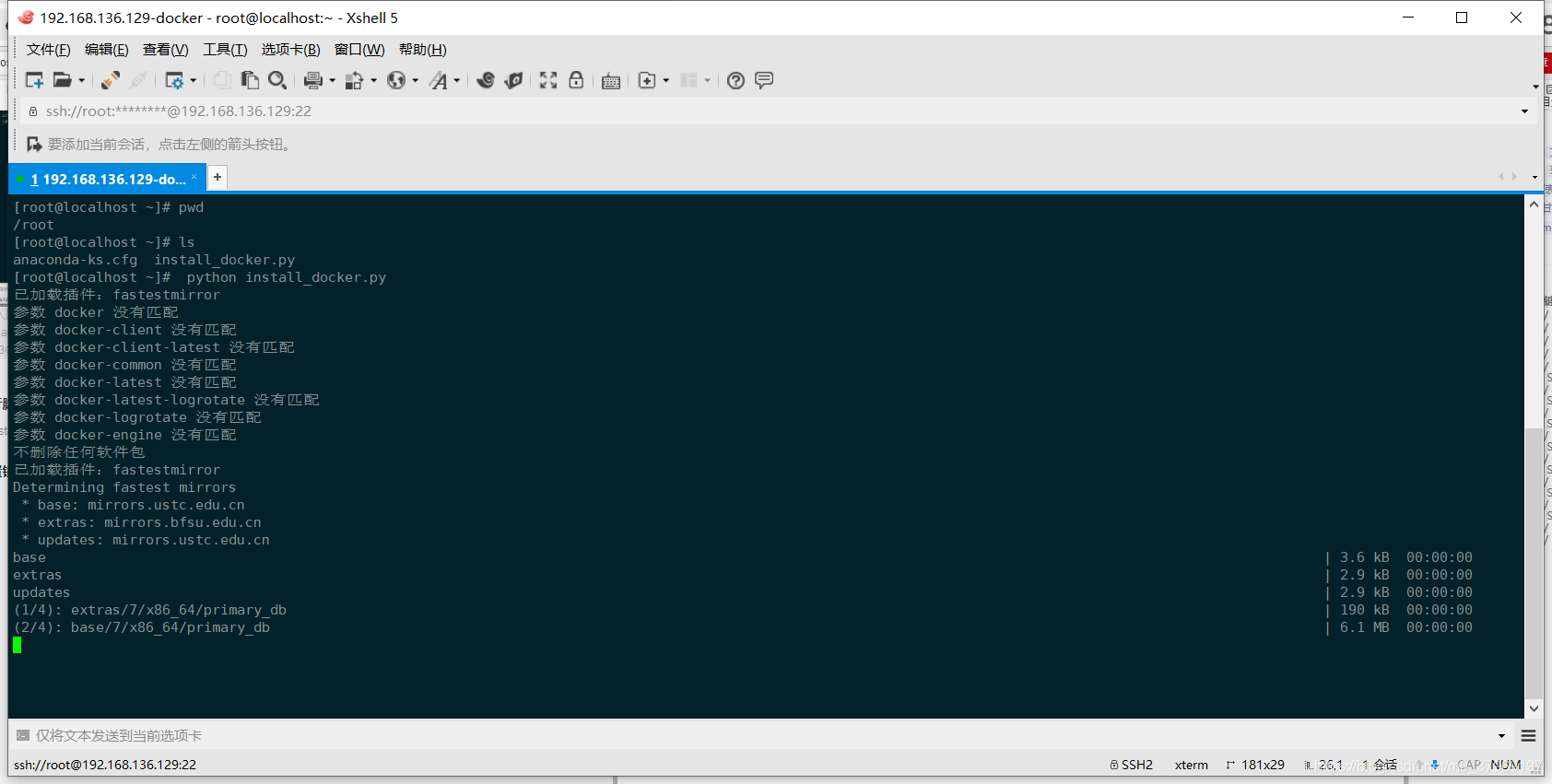Expand the address bar history dropdown
1552x784 pixels.
click(x=1524, y=111)
